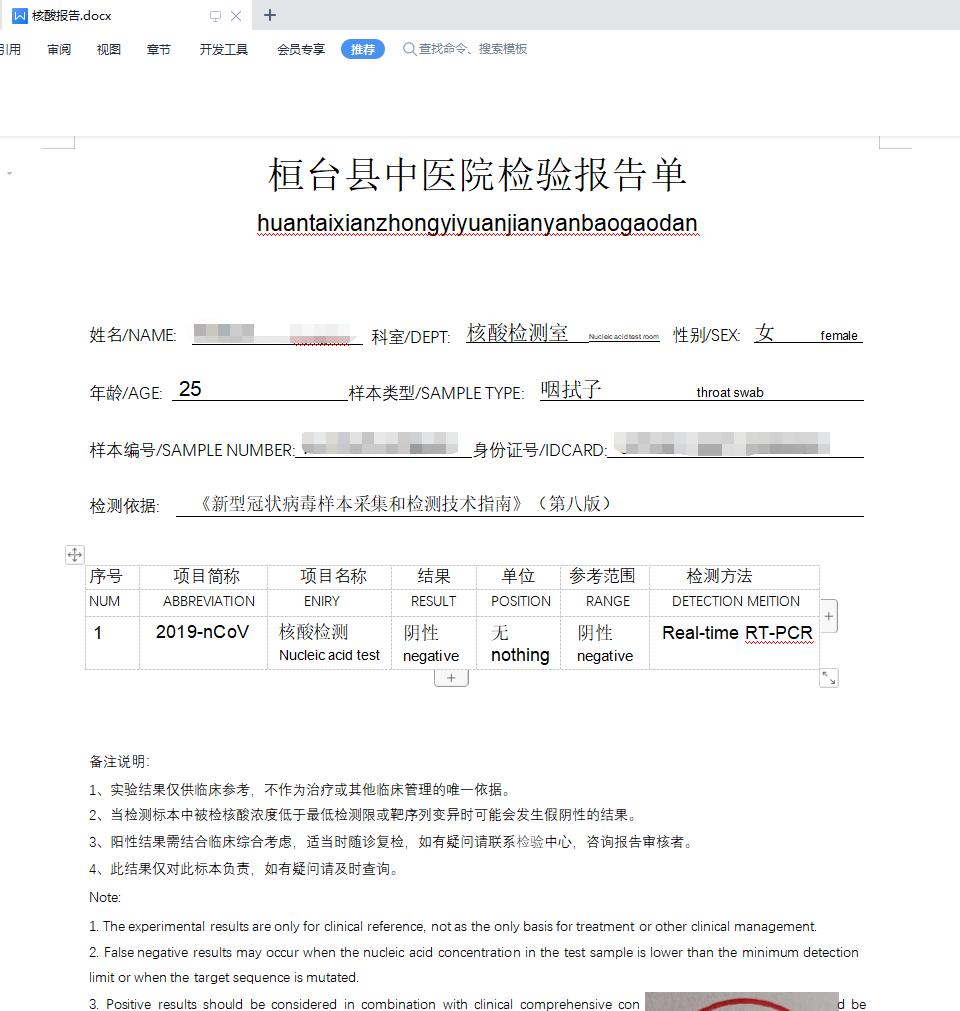Click the small monitor icon beside the tab title
This screenshot has width=960, height=1011.
(x=213, y=17)
